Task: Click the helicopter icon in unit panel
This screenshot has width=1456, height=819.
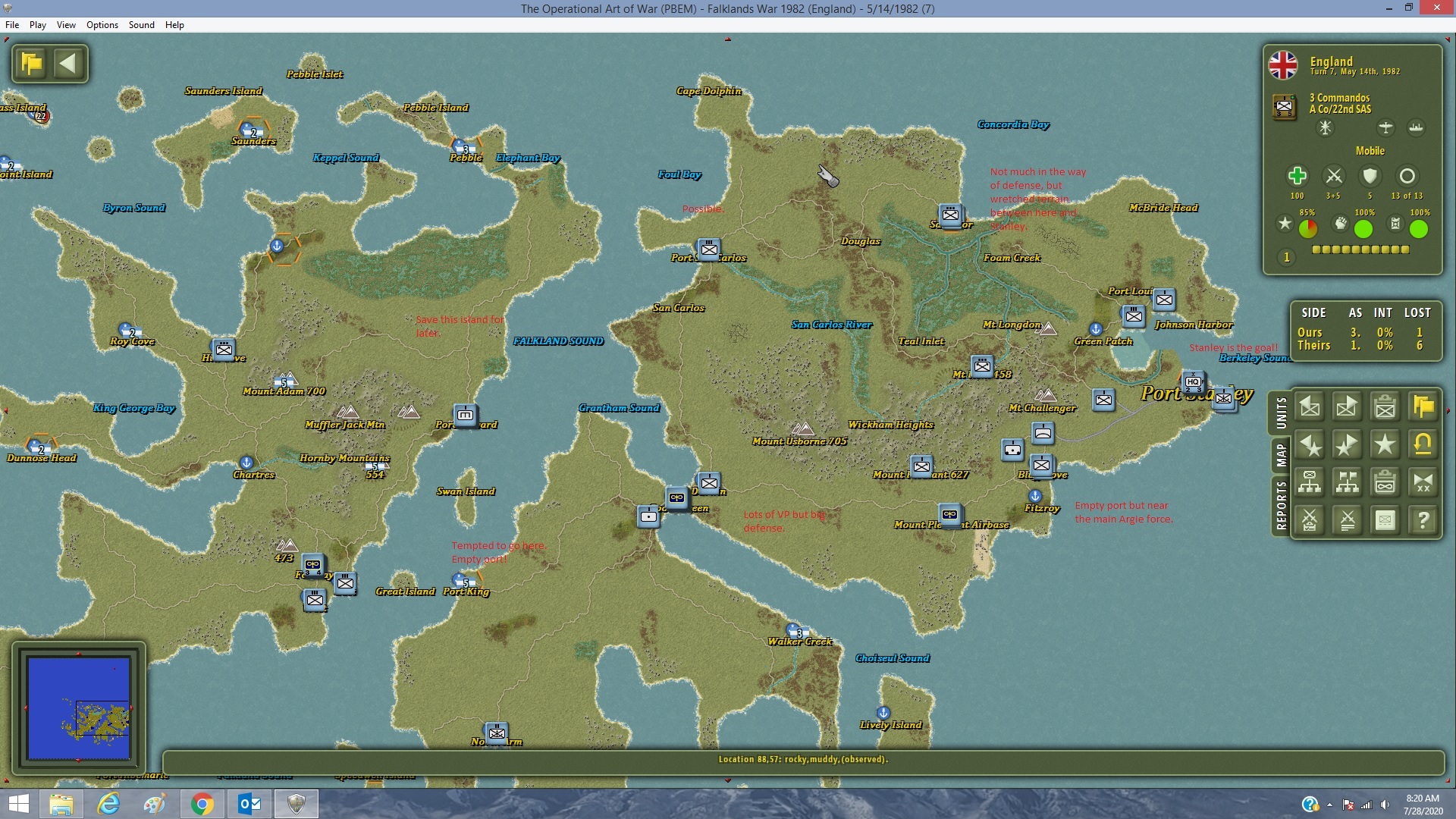Action: [1325, 128]
